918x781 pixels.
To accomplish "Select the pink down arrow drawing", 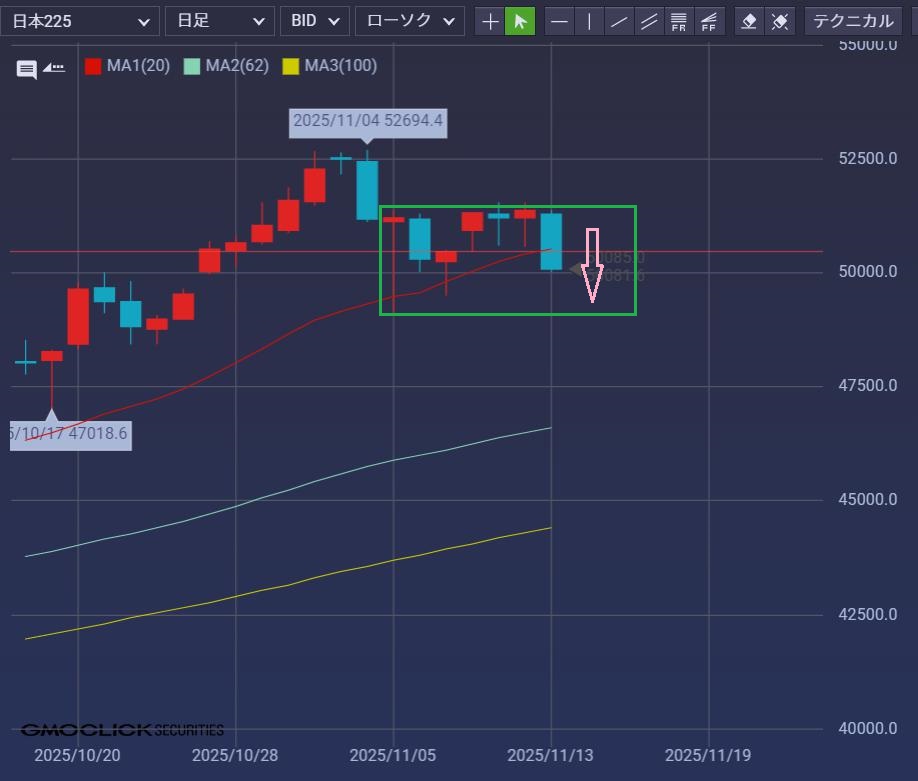I will pyautogui.click(x=592, y=266).
